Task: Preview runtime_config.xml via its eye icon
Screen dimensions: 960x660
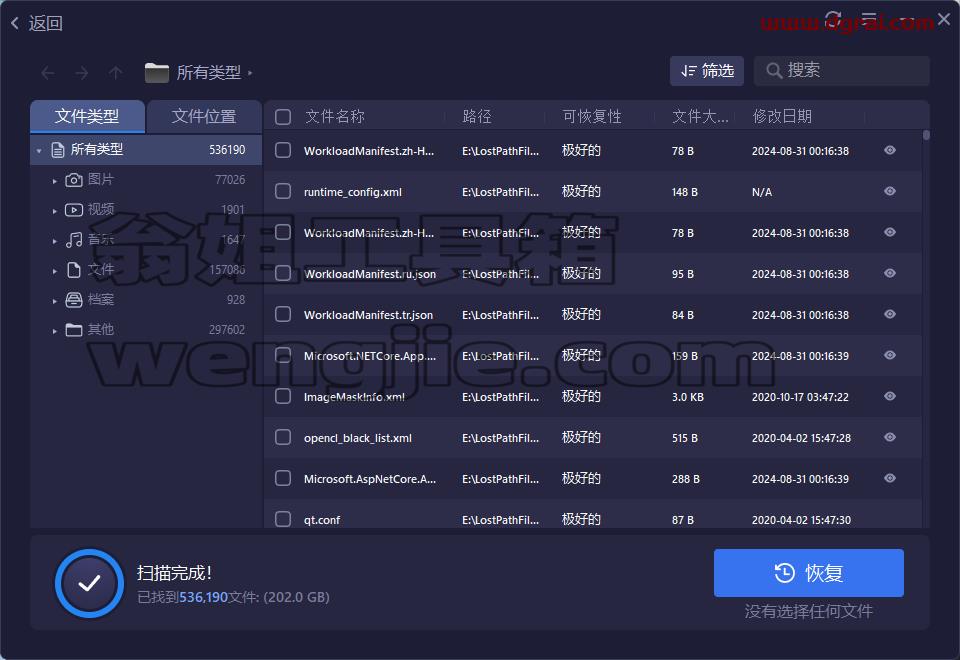Action: tap(890, 191)
